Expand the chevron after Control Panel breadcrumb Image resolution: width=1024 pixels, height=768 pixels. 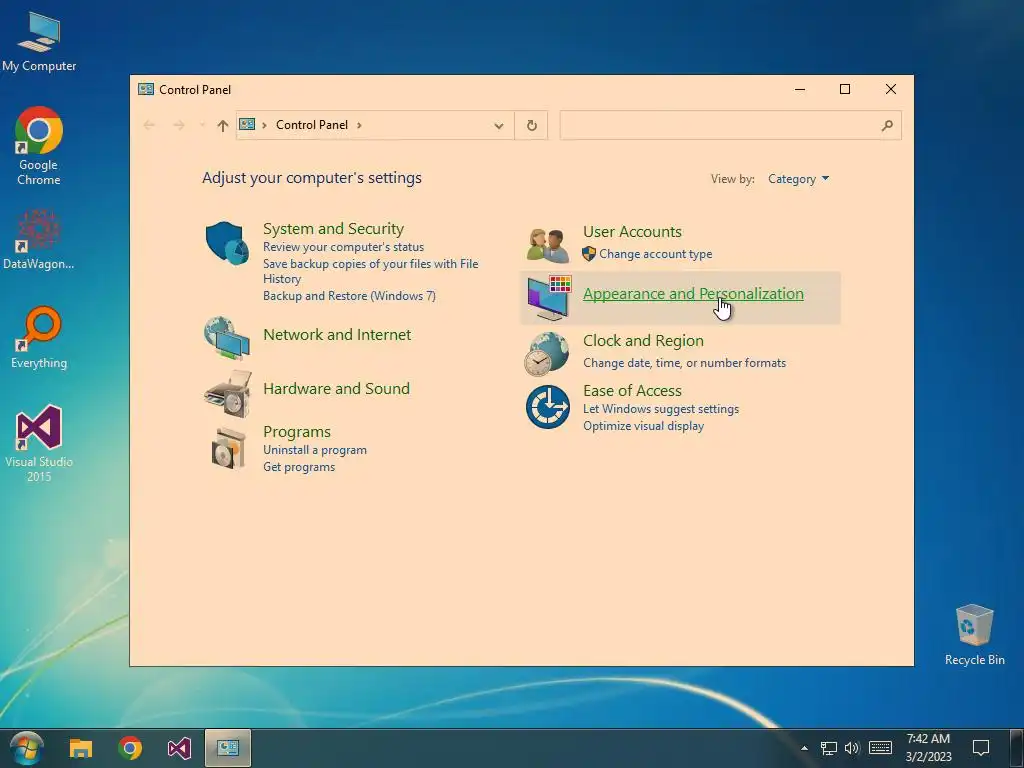pos(359,125)
